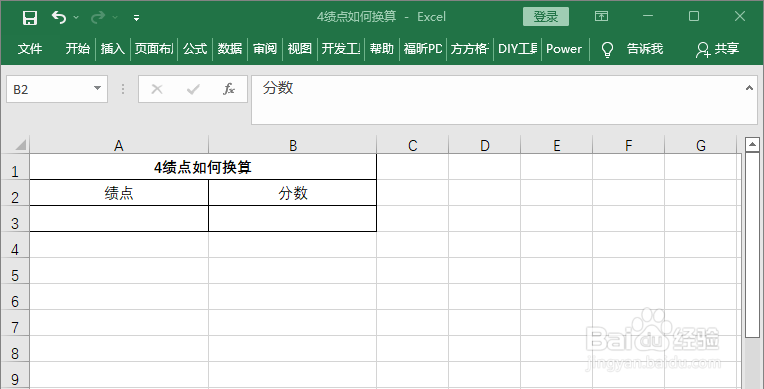This screenshot has height=389, width=764.
Task: Select row 1 header
Action: pos(15,167)
